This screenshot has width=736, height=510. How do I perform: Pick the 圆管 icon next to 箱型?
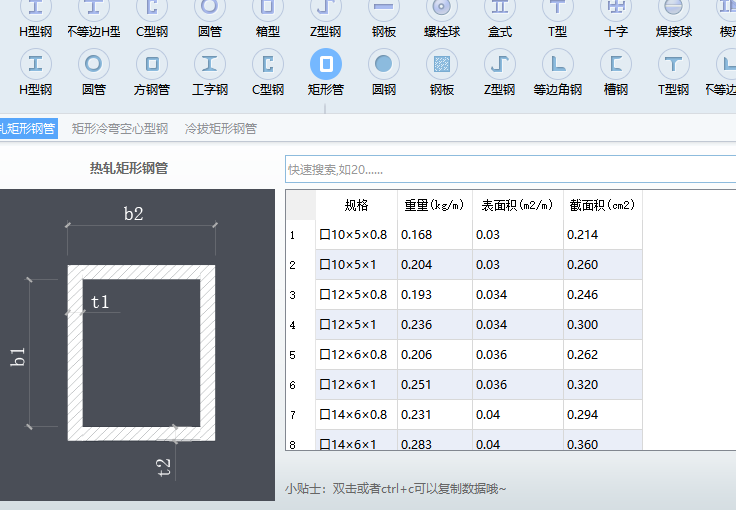[209, 8]
